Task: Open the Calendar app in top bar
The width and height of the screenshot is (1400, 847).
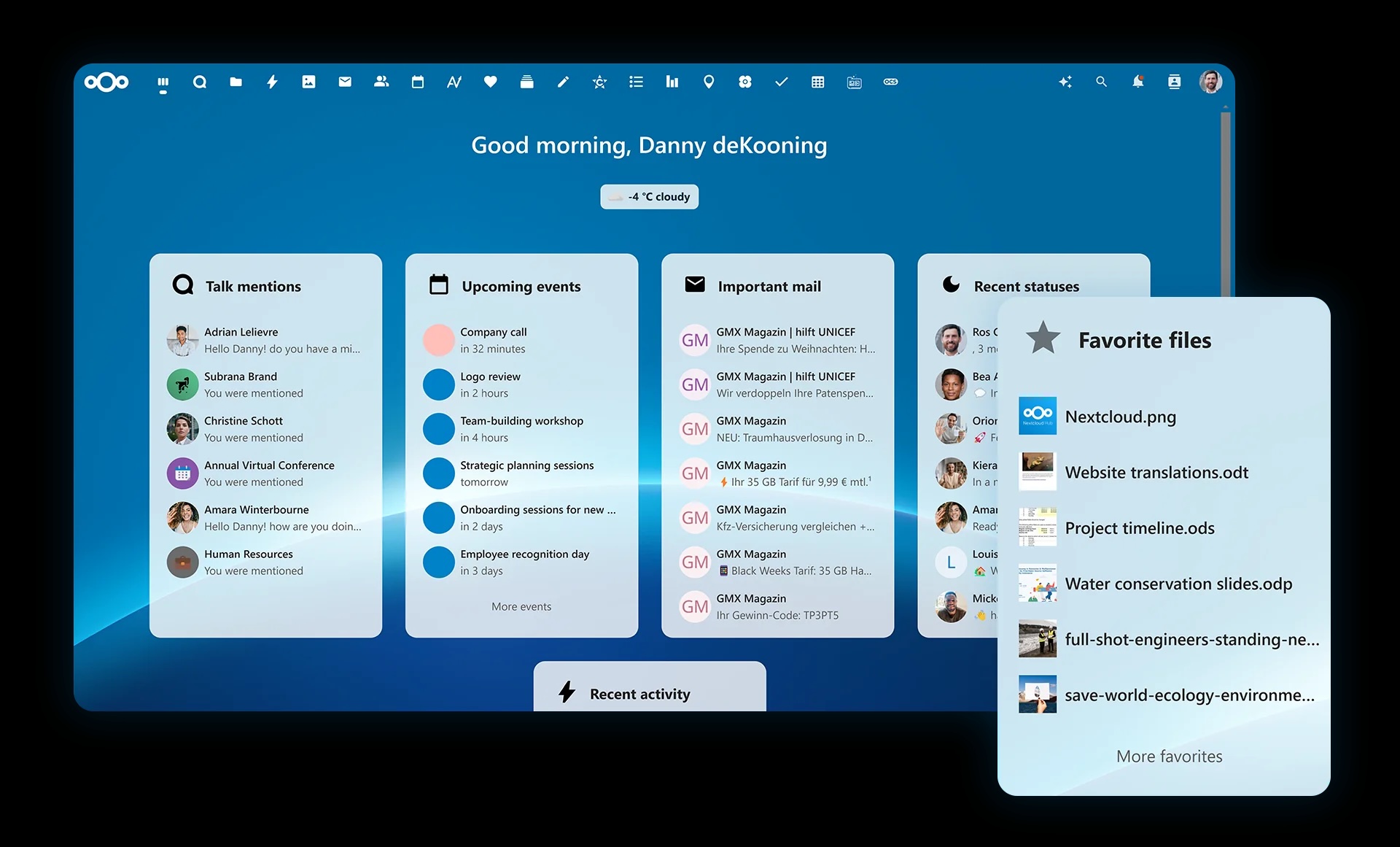Action: [418, 82]
